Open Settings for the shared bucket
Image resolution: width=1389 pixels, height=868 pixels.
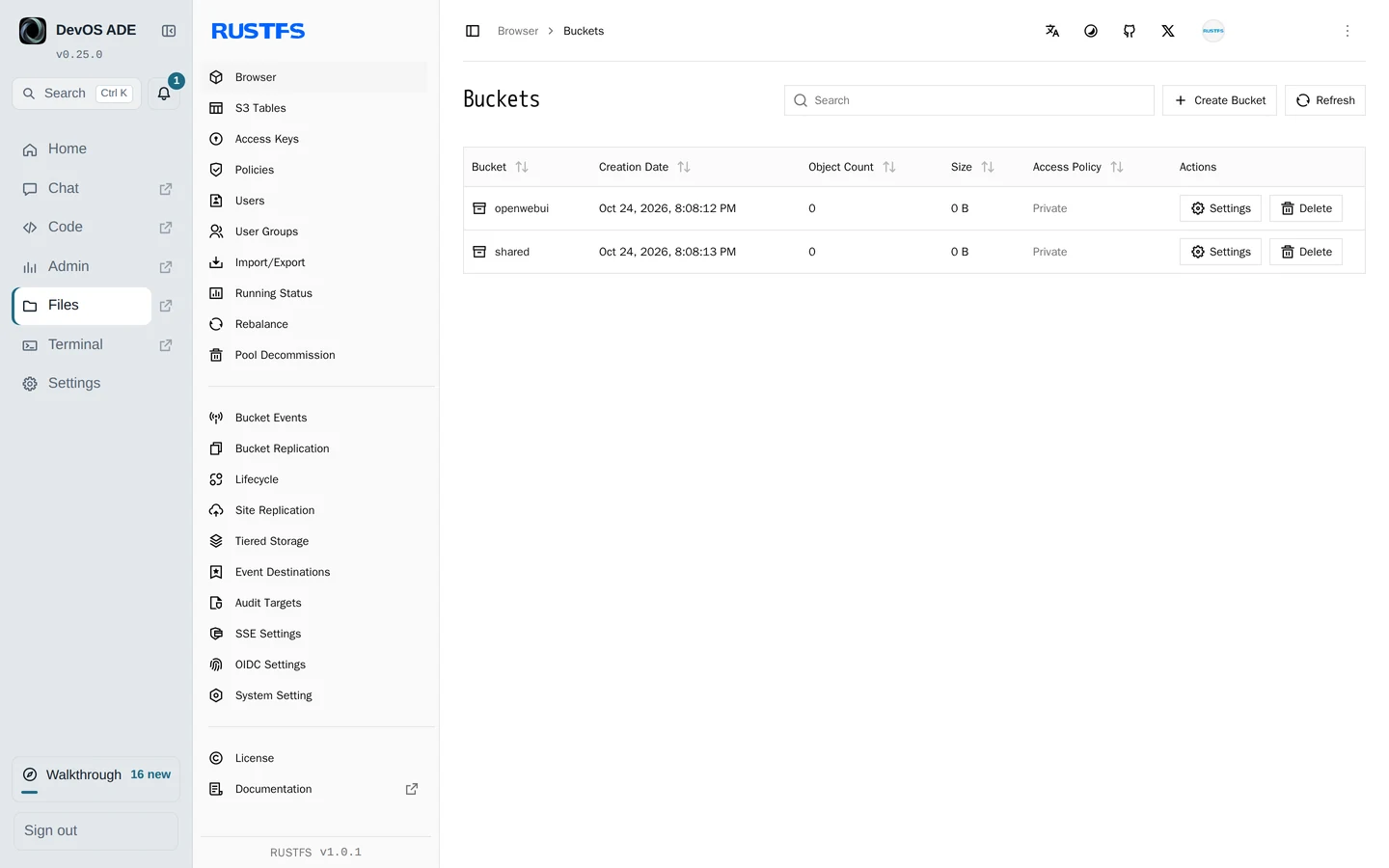pos(1220,252)
